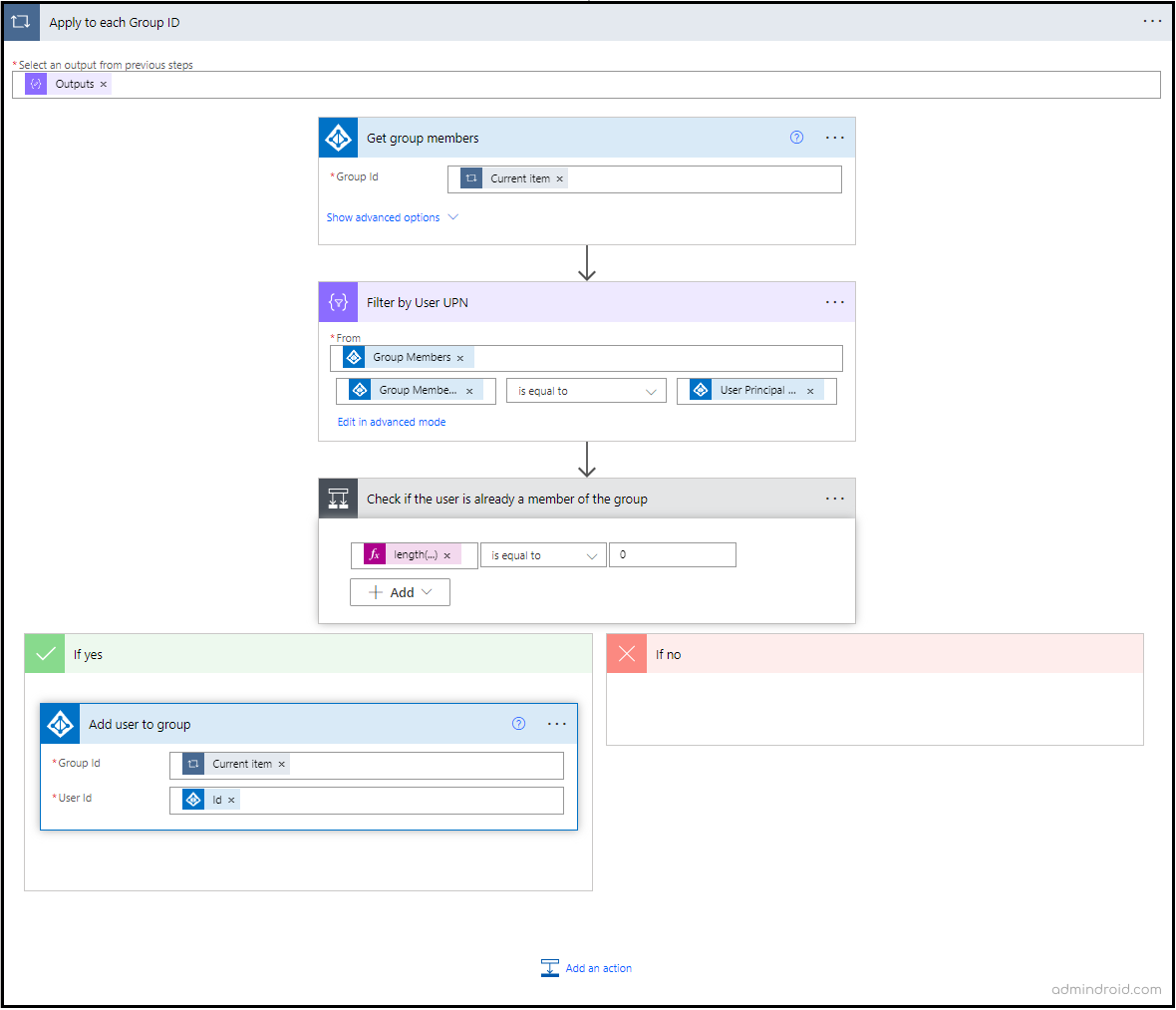This screenshot has height=1010, width=1176.
Task: Click the red X icon on If no branch
Action: point(627,653)
